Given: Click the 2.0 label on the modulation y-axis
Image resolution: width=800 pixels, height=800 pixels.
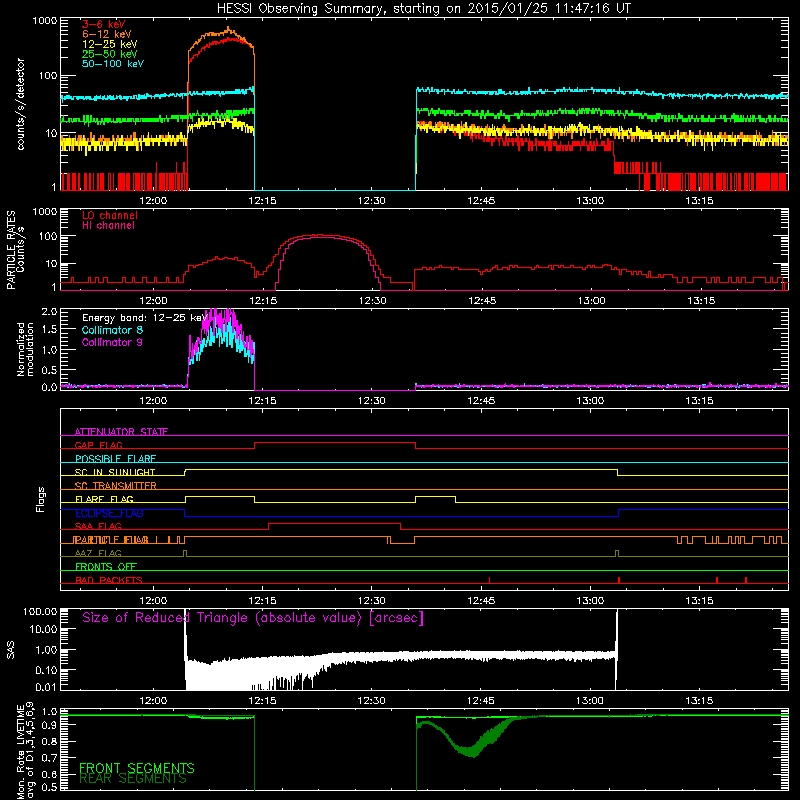Looking at the screenshot, I should pyautogui.click(x=49, y=311).
